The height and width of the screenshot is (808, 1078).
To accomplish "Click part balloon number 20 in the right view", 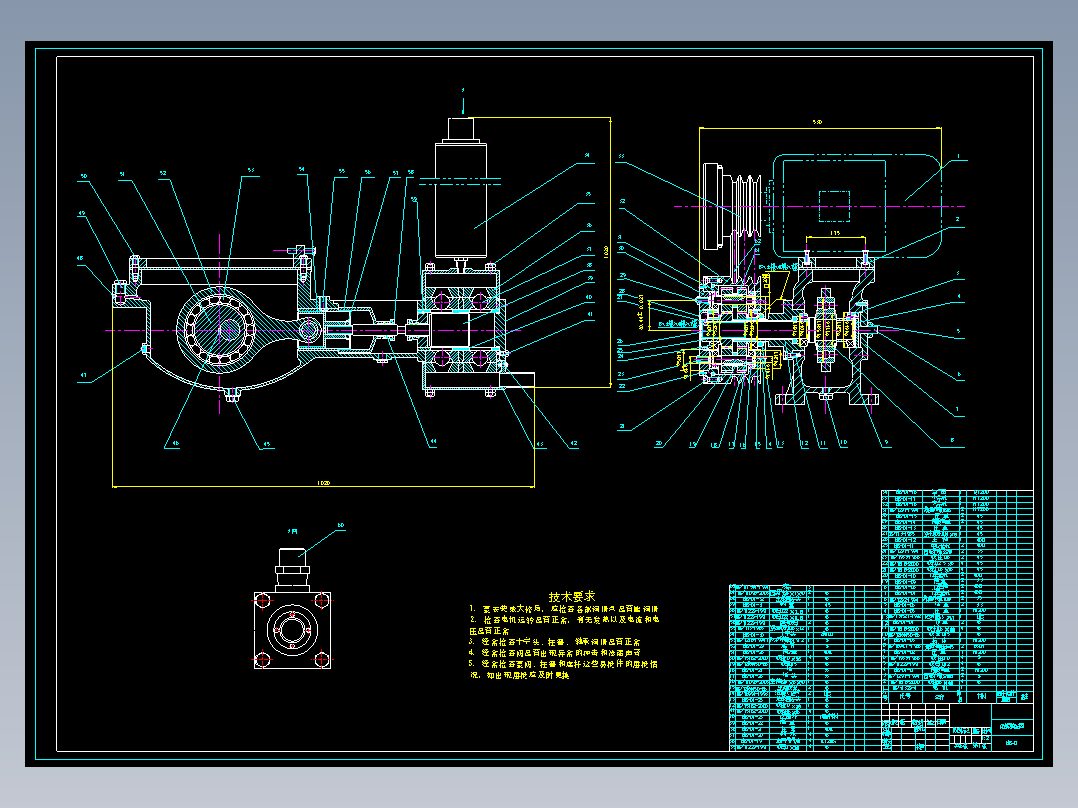I will tap(659, 444).
